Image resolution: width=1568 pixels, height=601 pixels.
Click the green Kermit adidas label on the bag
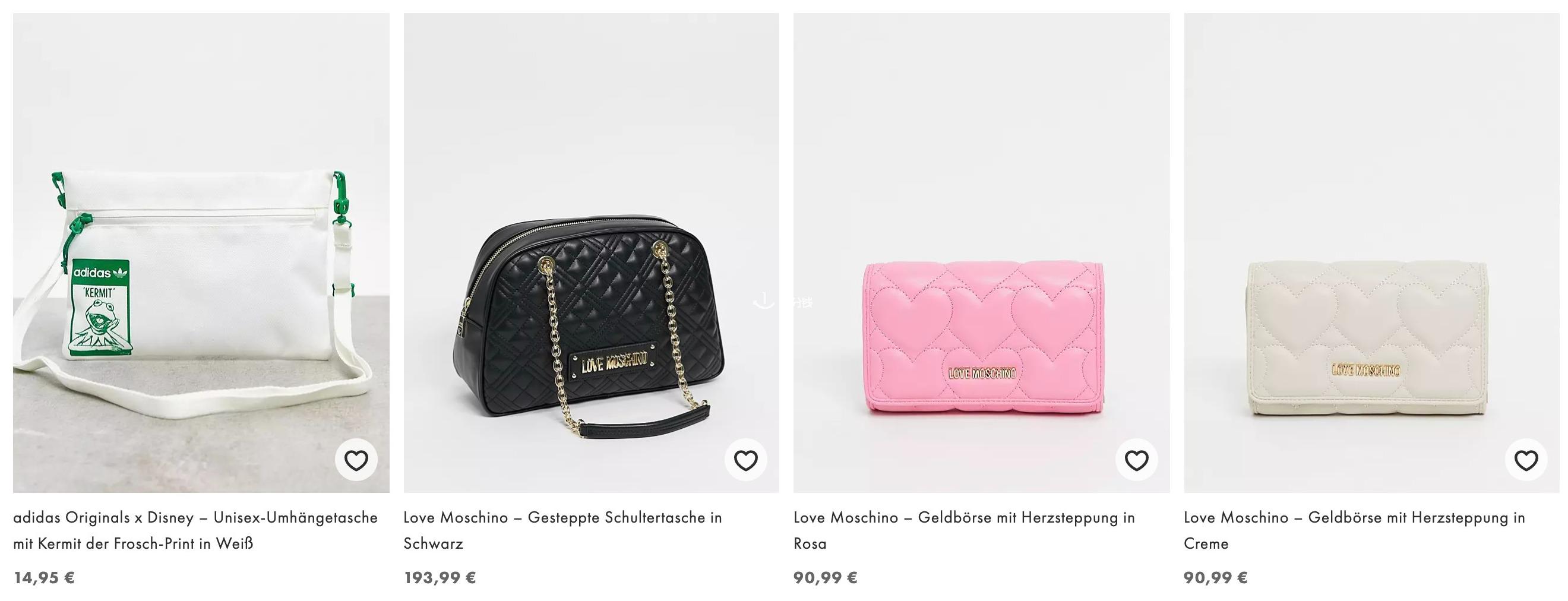pyautogui.click(x=102, y=308)
